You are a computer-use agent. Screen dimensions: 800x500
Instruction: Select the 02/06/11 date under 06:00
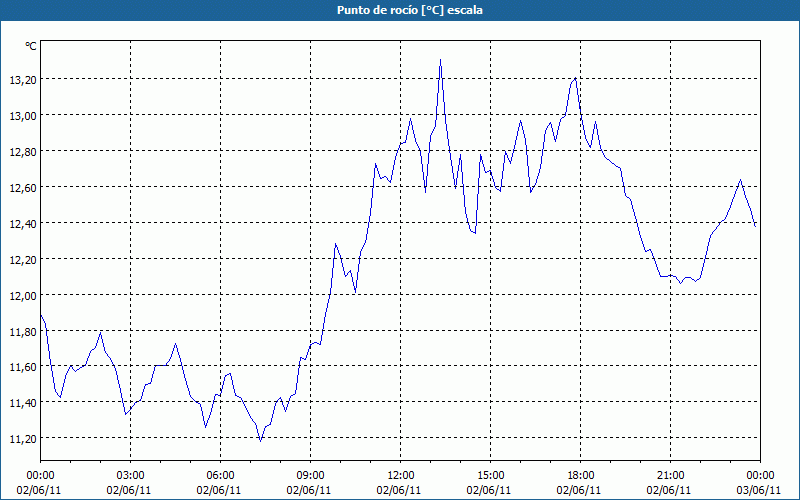point(219,490)
